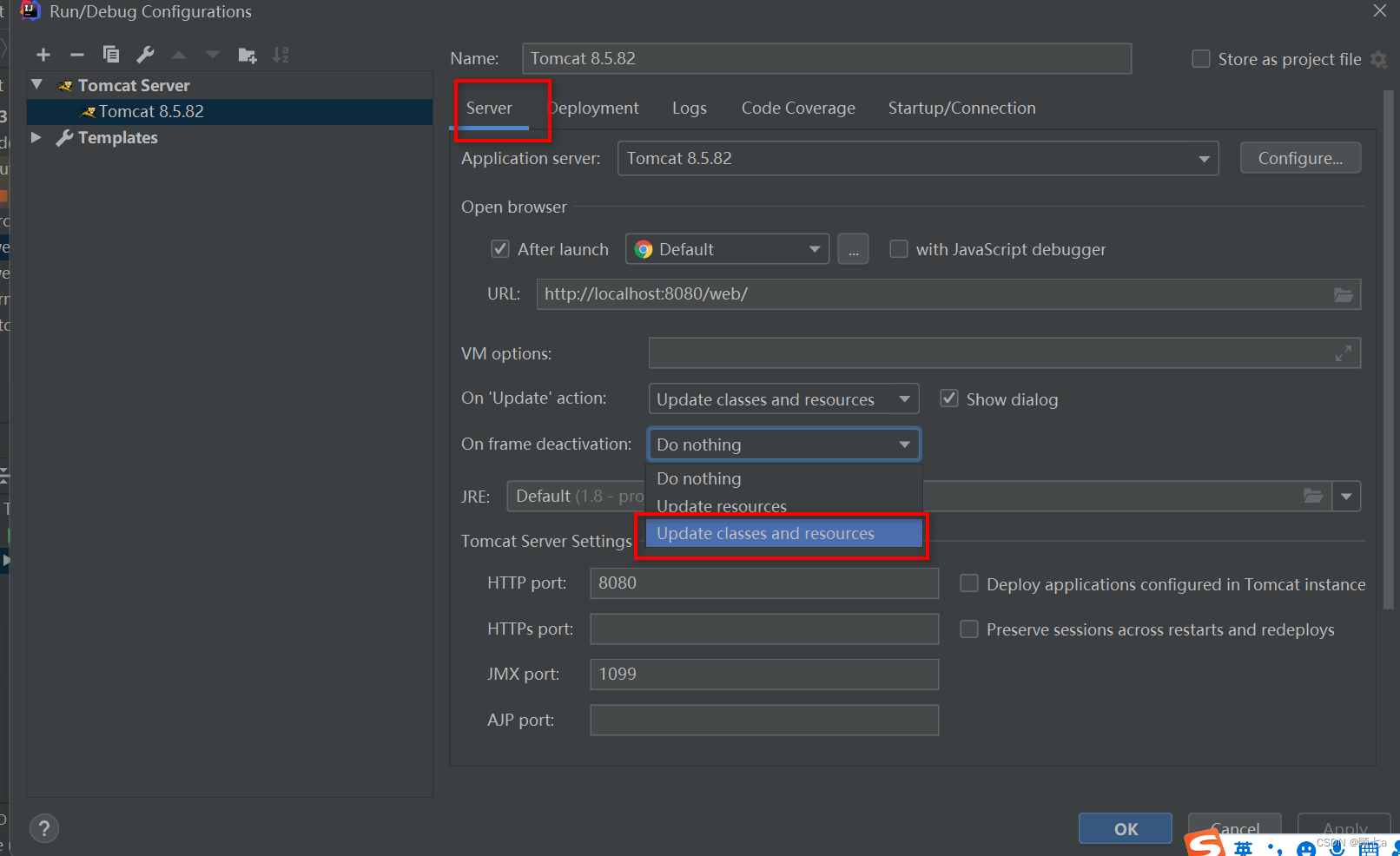Toggle the Show dialog checkbox
Viewport: 1400px width, 856px height.
tap(949, 398)
